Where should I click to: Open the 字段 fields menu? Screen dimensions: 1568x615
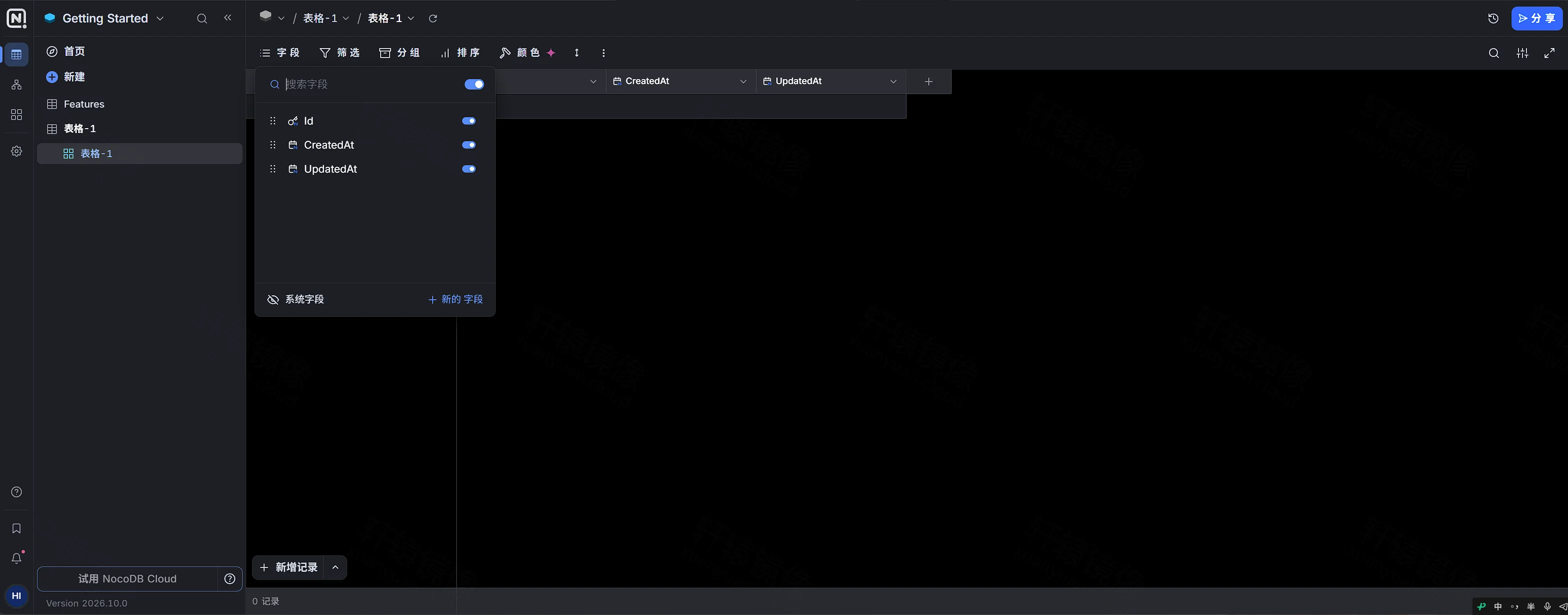tap(280, 53)
